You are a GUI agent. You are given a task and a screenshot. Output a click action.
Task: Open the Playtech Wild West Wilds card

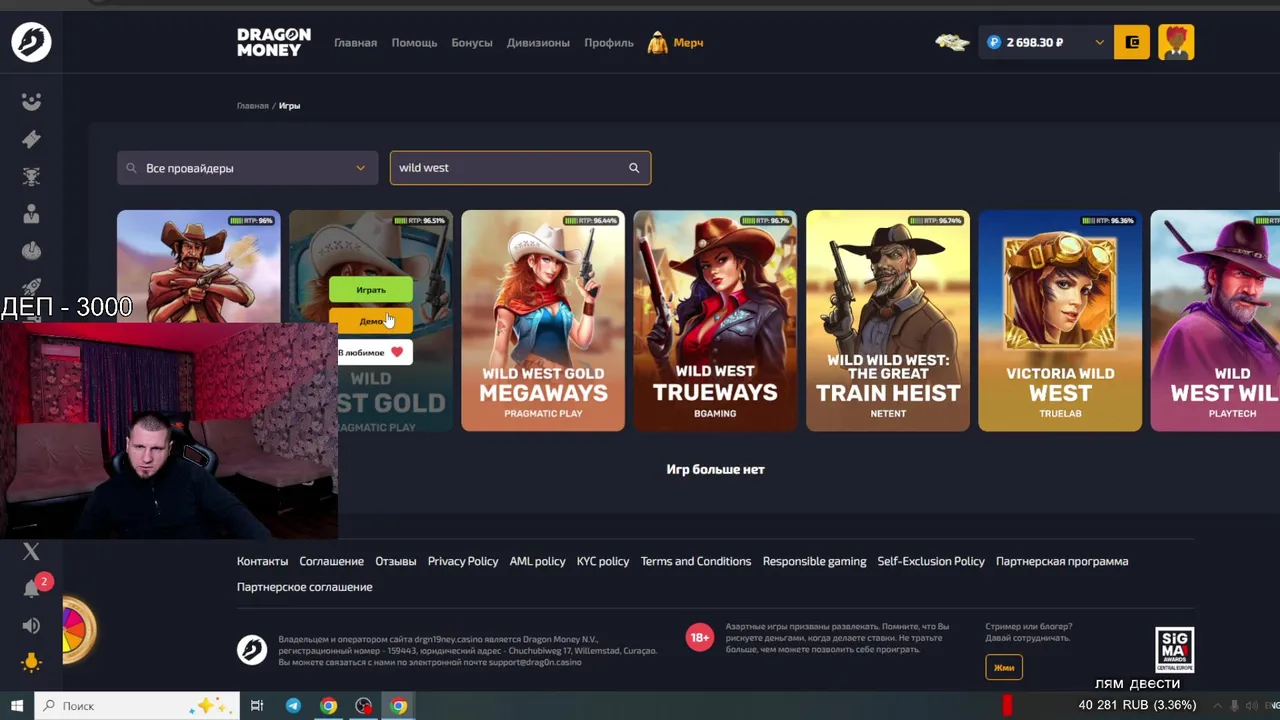[x=1215, y=320]
